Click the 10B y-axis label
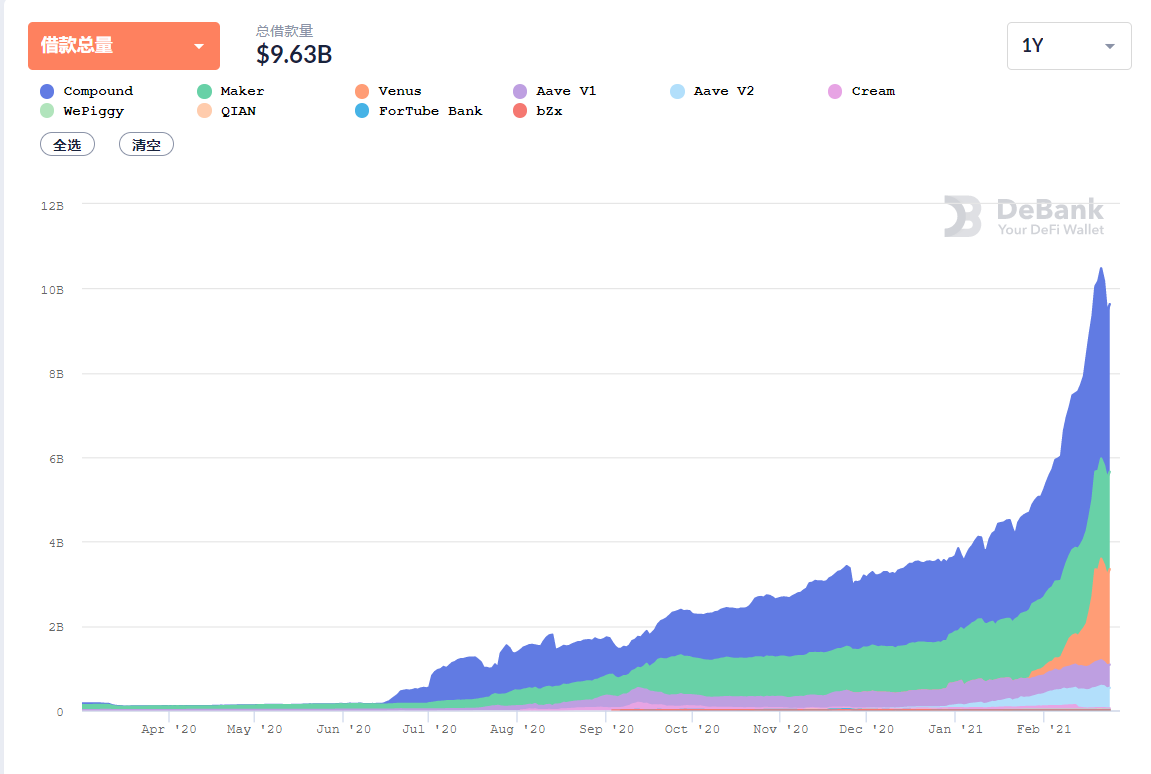The width and height of the screenshot is (1151, 774). click(52, 290)
